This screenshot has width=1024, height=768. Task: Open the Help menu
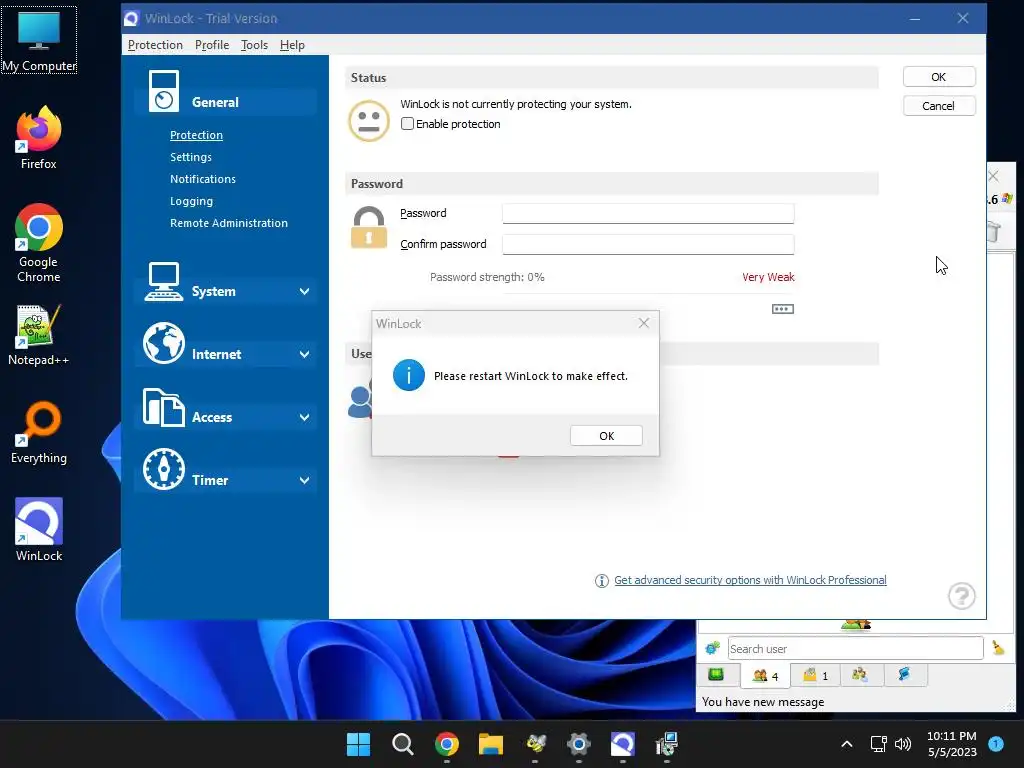pyautogui.click(x=292, y=44)
